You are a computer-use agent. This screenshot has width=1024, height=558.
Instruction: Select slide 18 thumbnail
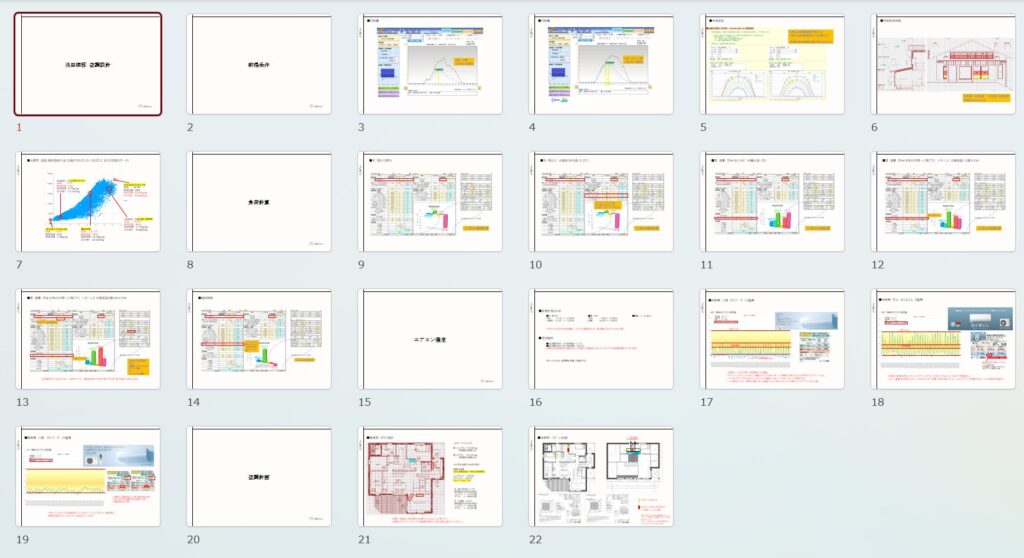(944, 340)
